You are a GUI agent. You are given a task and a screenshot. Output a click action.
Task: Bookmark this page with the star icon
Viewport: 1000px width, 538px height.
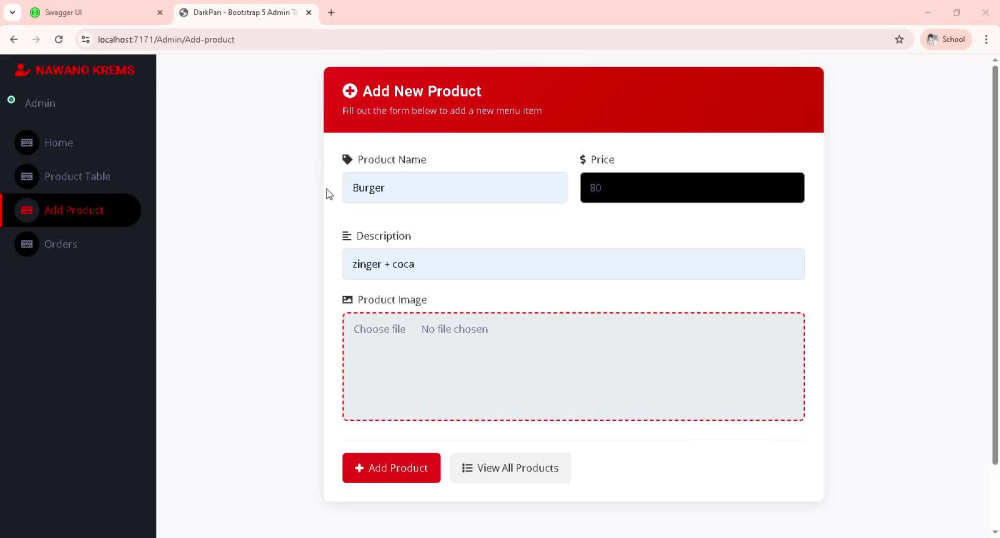pos(899,40)
